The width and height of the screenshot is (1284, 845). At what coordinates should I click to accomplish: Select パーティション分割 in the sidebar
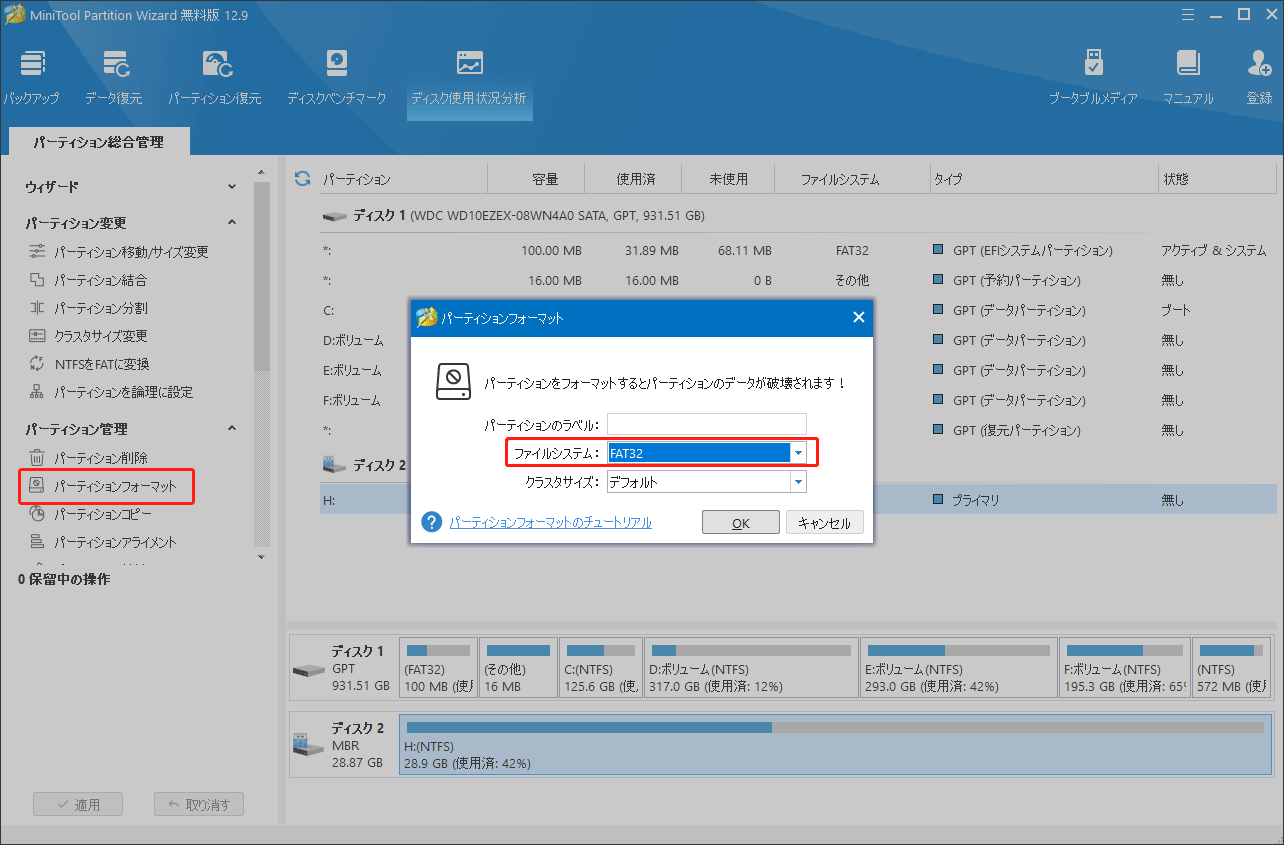coord(88,308)
